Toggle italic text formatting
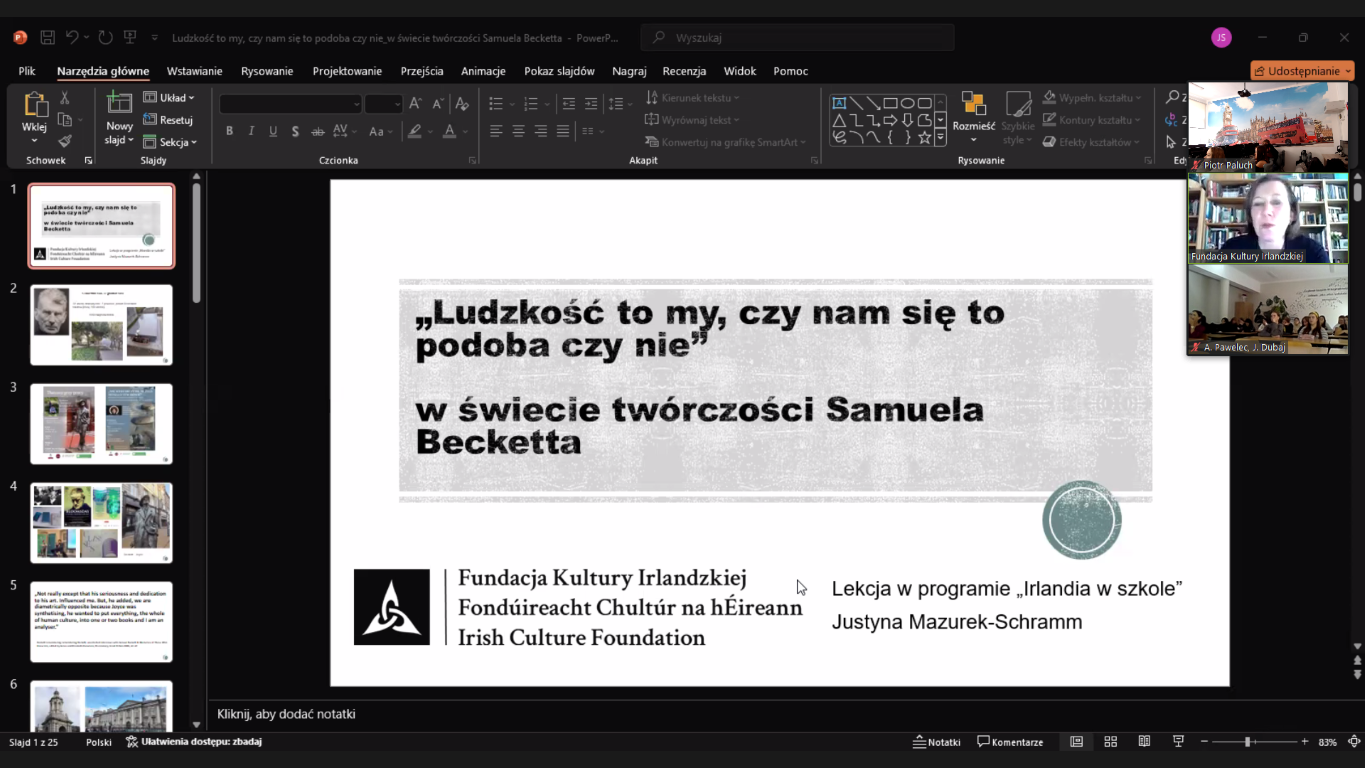 click(x=251, y=131)
